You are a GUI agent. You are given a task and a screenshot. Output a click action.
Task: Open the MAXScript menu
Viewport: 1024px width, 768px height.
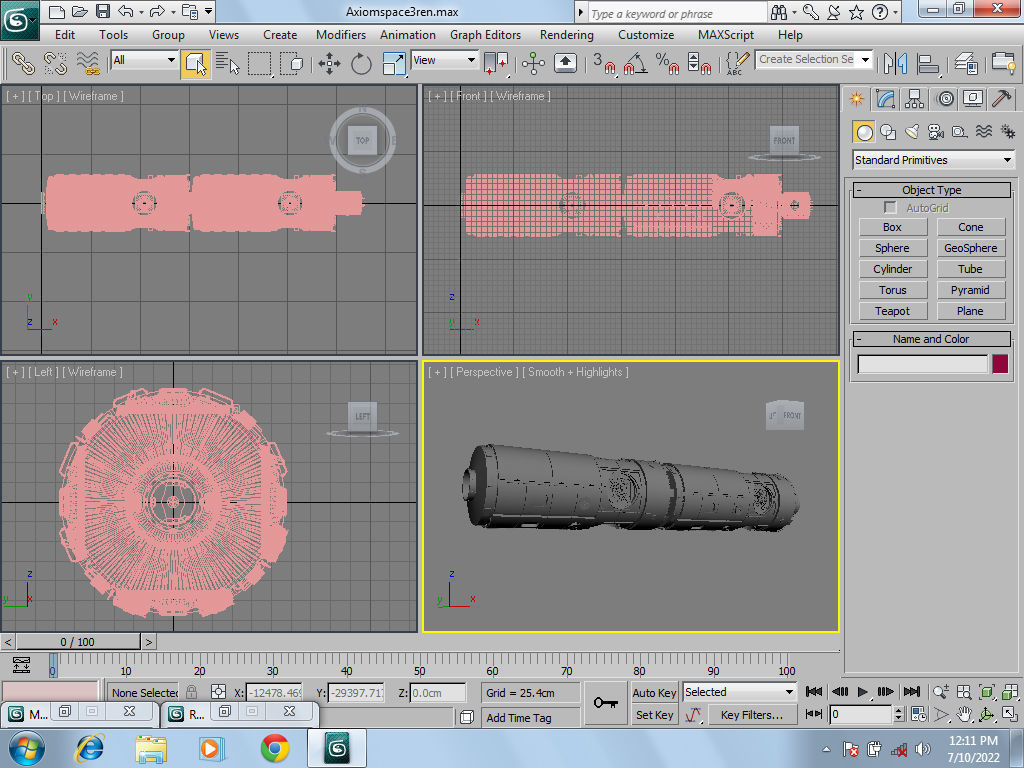coord(726,35)
